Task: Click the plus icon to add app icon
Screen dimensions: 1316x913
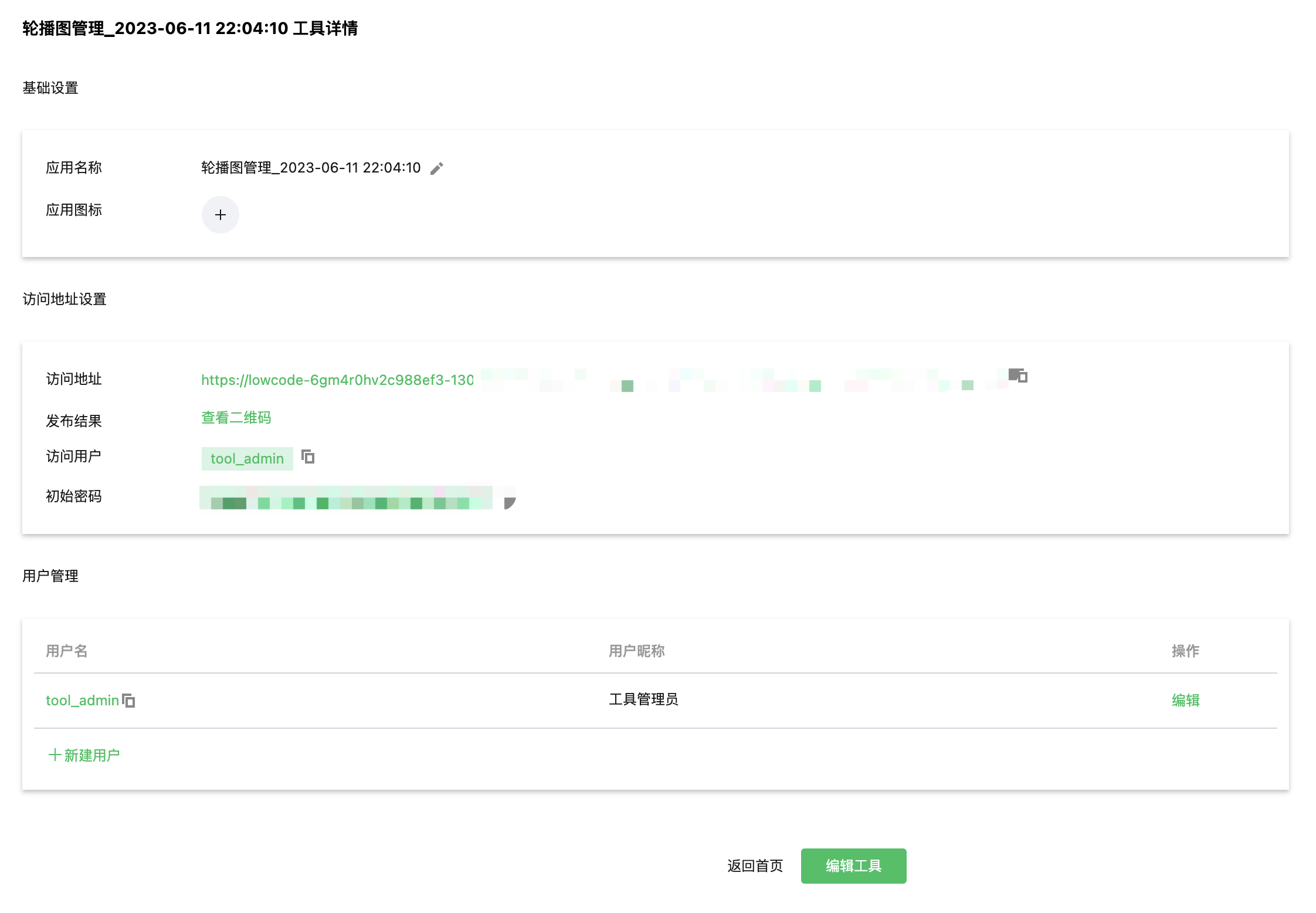Action: click(221, 215)
